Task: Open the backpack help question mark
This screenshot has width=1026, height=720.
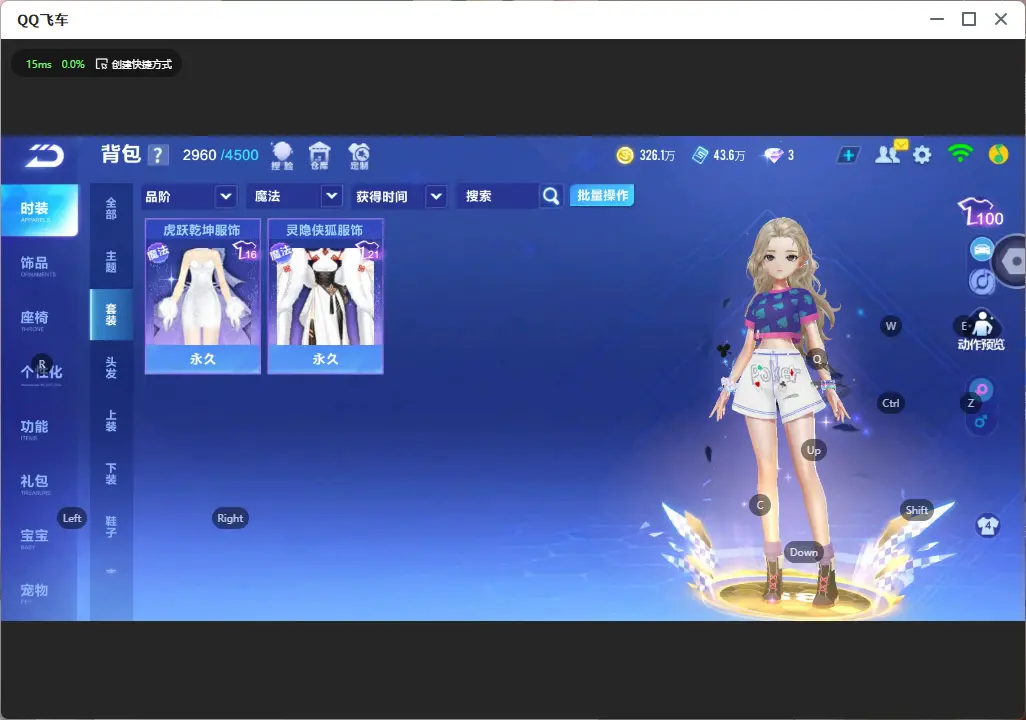Action: tap(158, 156)
